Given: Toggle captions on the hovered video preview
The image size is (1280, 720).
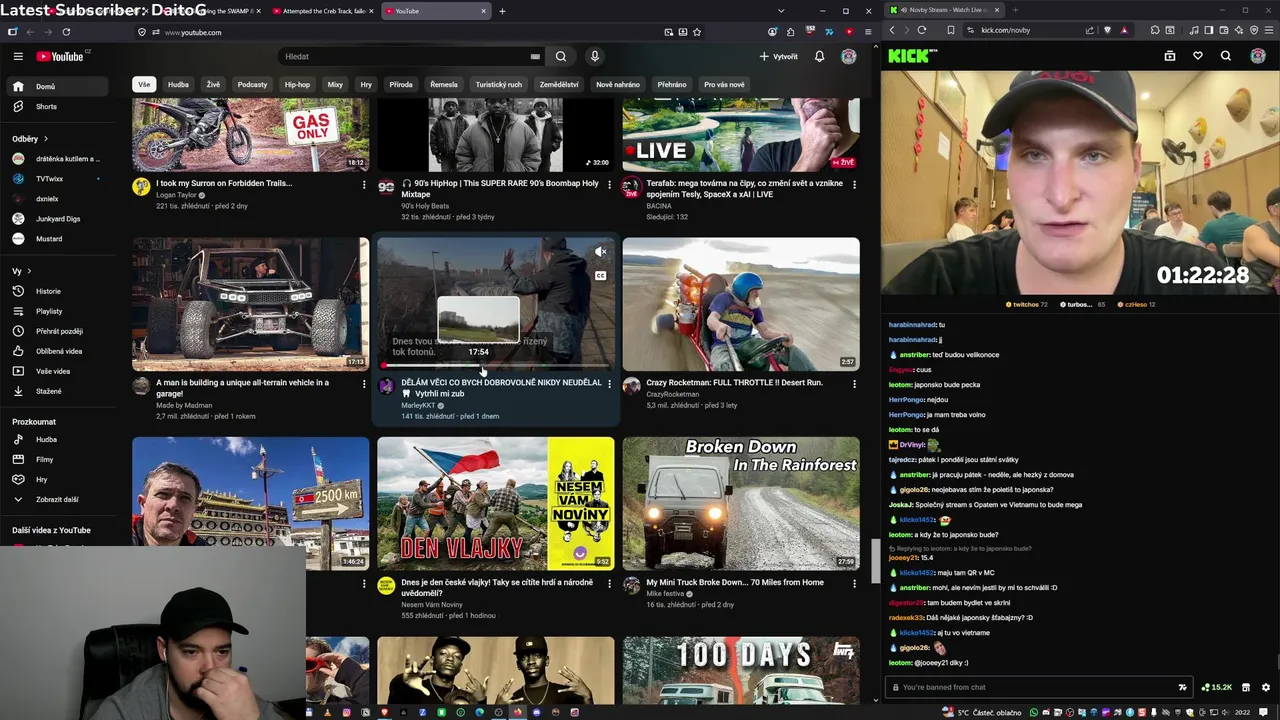Looking at the screenshot, I should [600, 276].
